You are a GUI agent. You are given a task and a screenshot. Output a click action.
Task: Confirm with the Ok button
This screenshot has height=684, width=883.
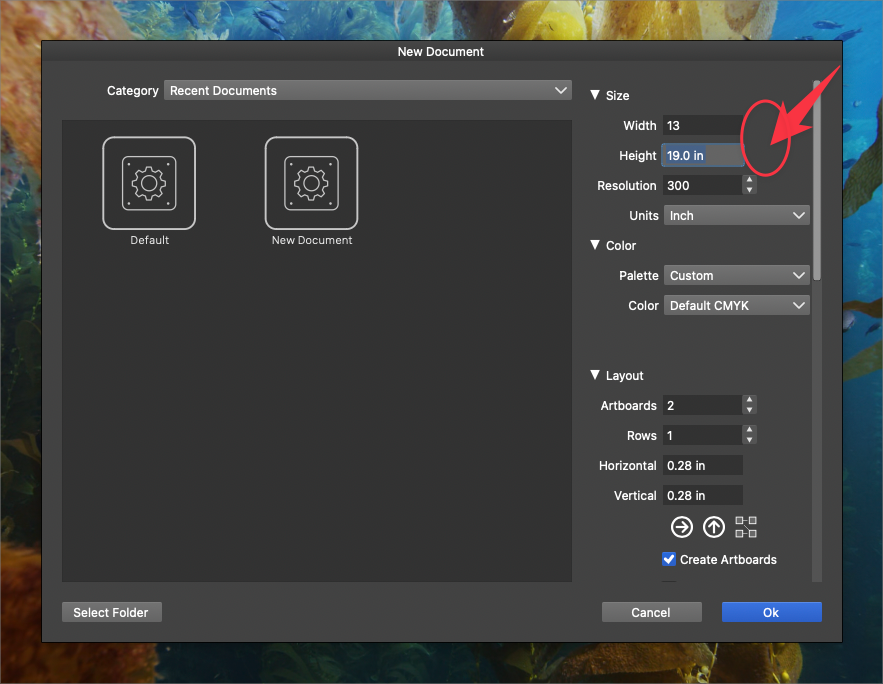click(771, 612)
